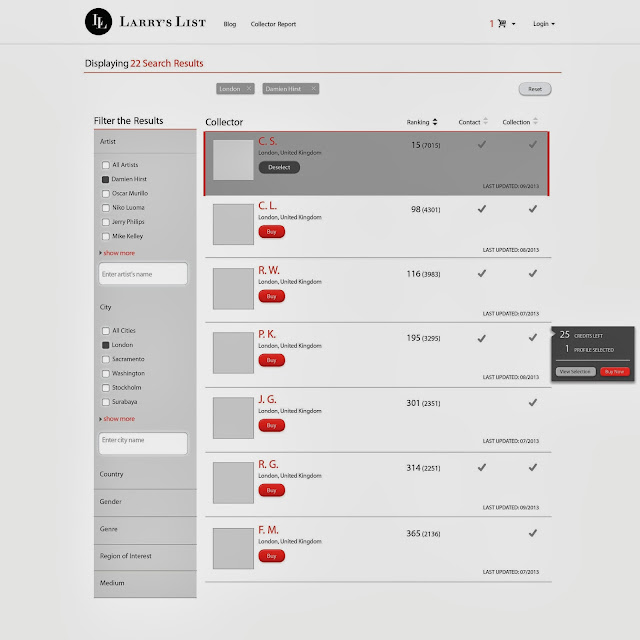Viewport: 640px width, 640px height.
Task: Check the Stockholm checkbox
Action: pyautogui.click(x=106, y=388)
